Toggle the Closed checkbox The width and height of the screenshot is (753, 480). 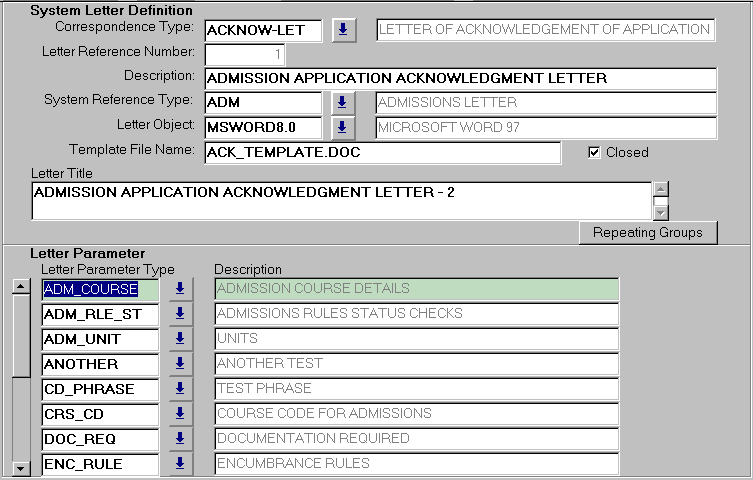tap(595, 152)
